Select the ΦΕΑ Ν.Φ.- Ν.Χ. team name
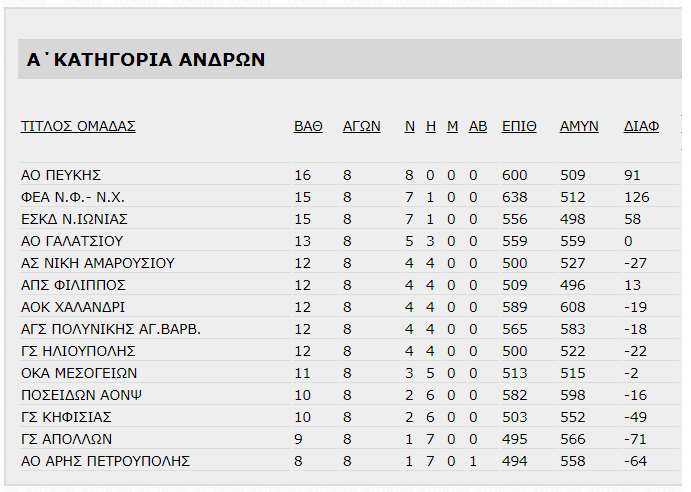Image resolution: width=691 pixels, height=492 pixels. [x=73, y=197]
